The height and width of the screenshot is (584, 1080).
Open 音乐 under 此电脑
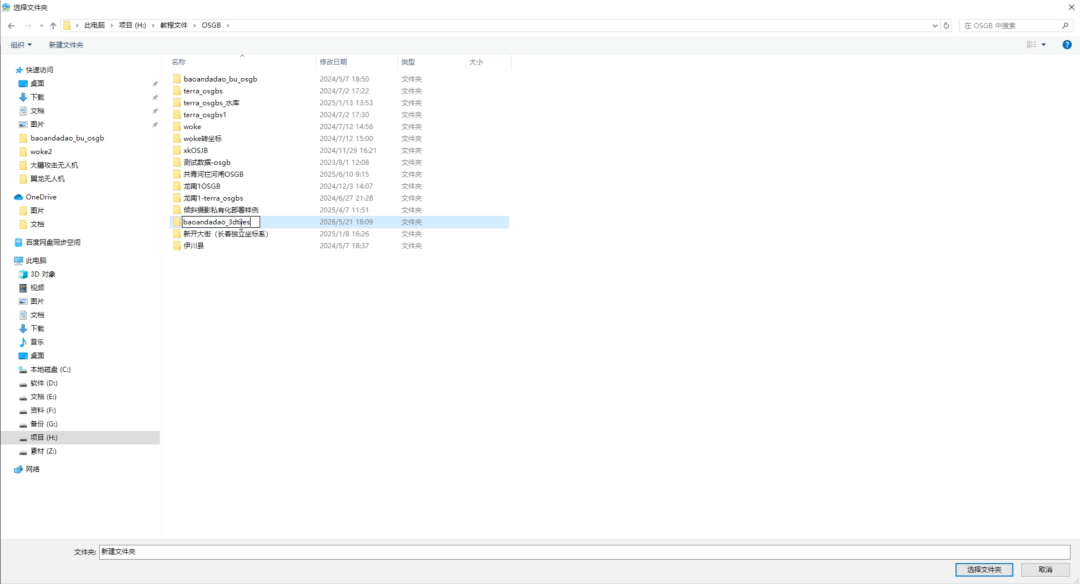click(x=37, y=342)
